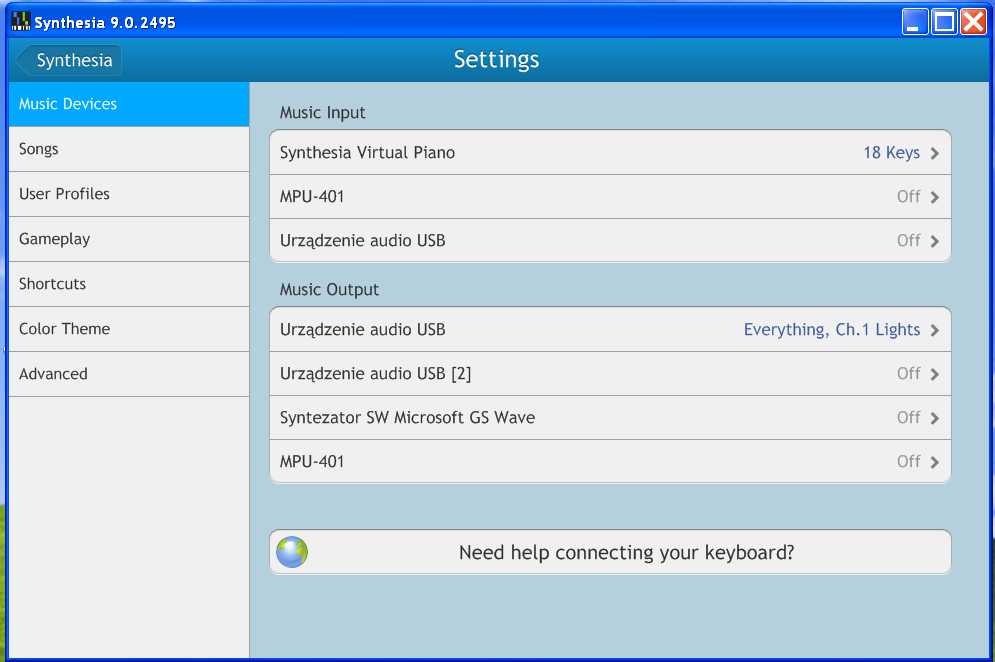The width and height of the screenshot is (995, 662).
Task: Expand the Music Output MPU-401 chevron
Action: click(x=935, y=462)
